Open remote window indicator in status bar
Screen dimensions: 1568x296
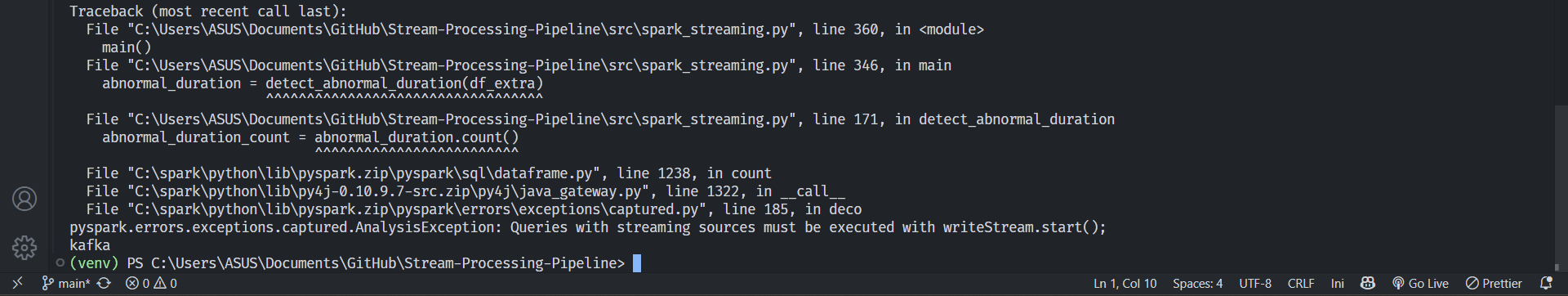click(x=17, y=283)
